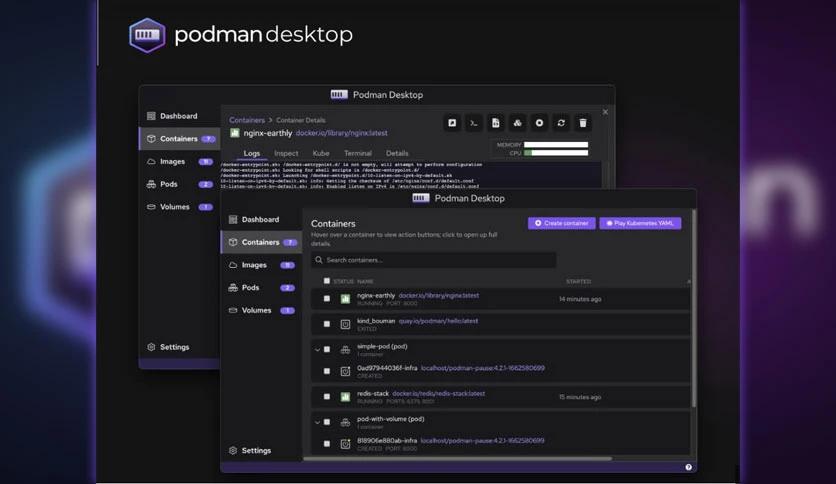Check the 0ad97944036f-infra row checkbox
Image resolution: width=836 pixels, height=484 pixels.
(x=327, y=371)
